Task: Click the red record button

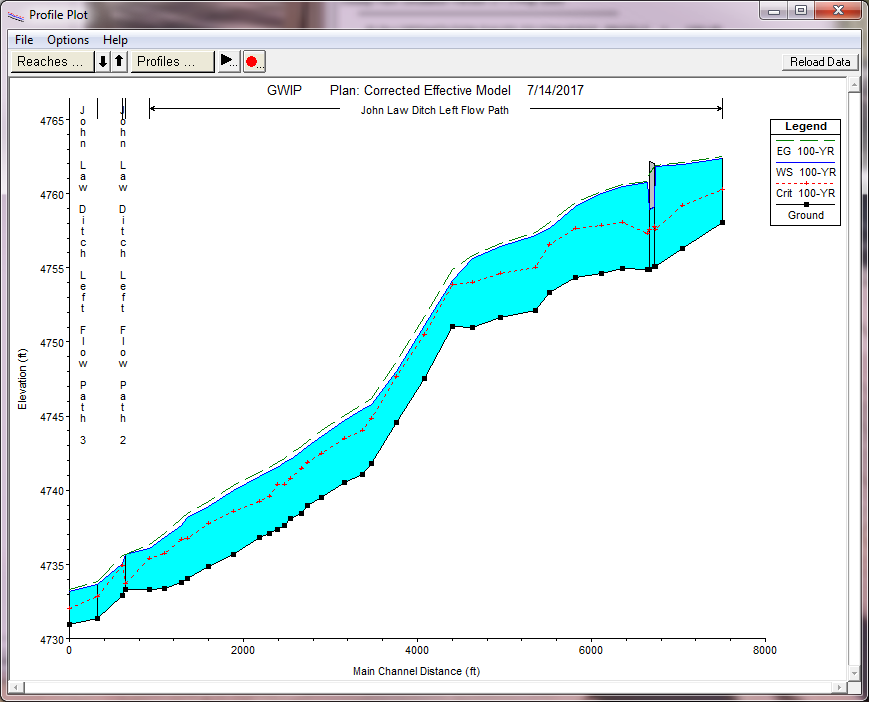Action: tap(253, 61)
